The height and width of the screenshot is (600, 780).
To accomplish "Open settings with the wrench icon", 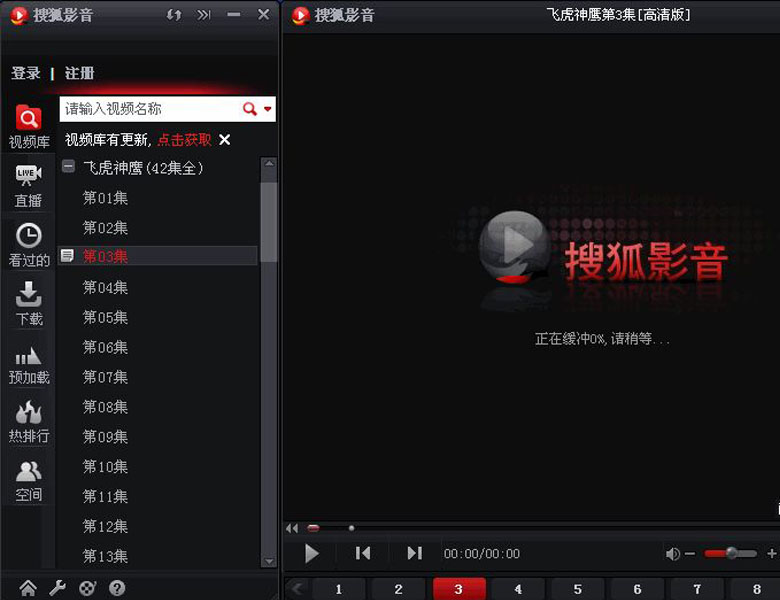I will (57, 588).
